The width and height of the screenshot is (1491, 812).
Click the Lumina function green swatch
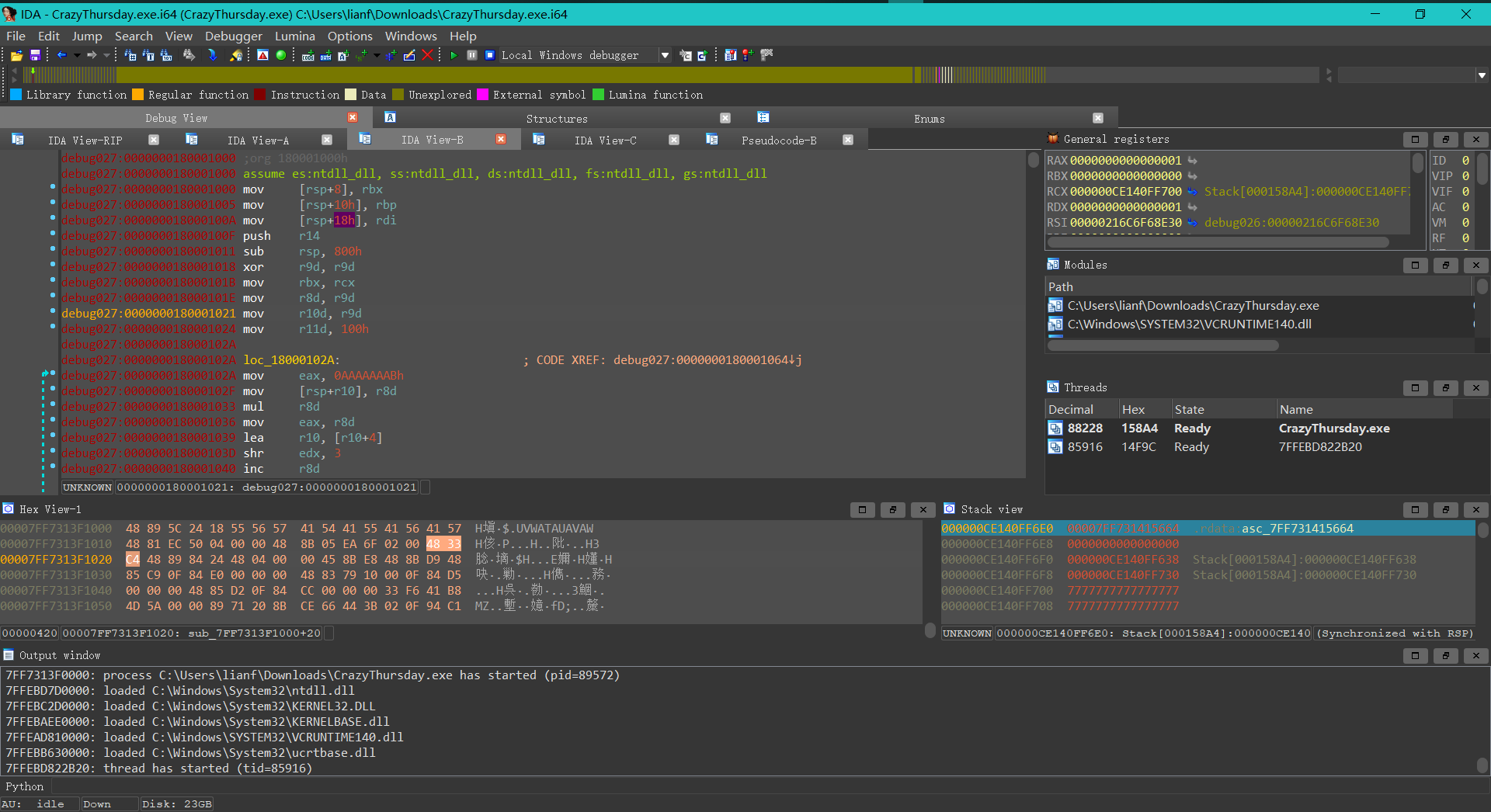pyautogui.click(x=598, y=95)
